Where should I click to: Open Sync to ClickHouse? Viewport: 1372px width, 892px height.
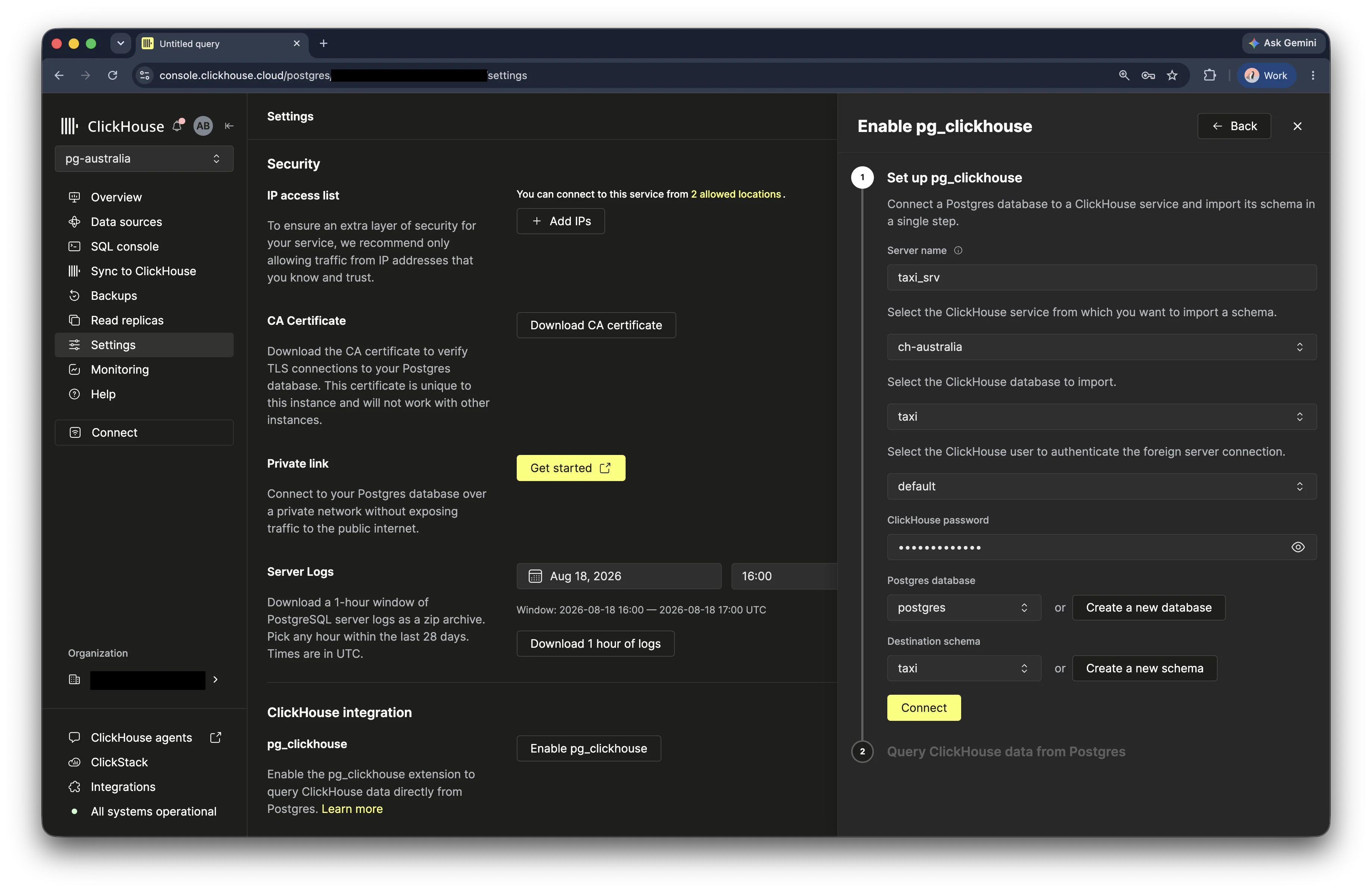click(x=144, y=271)
